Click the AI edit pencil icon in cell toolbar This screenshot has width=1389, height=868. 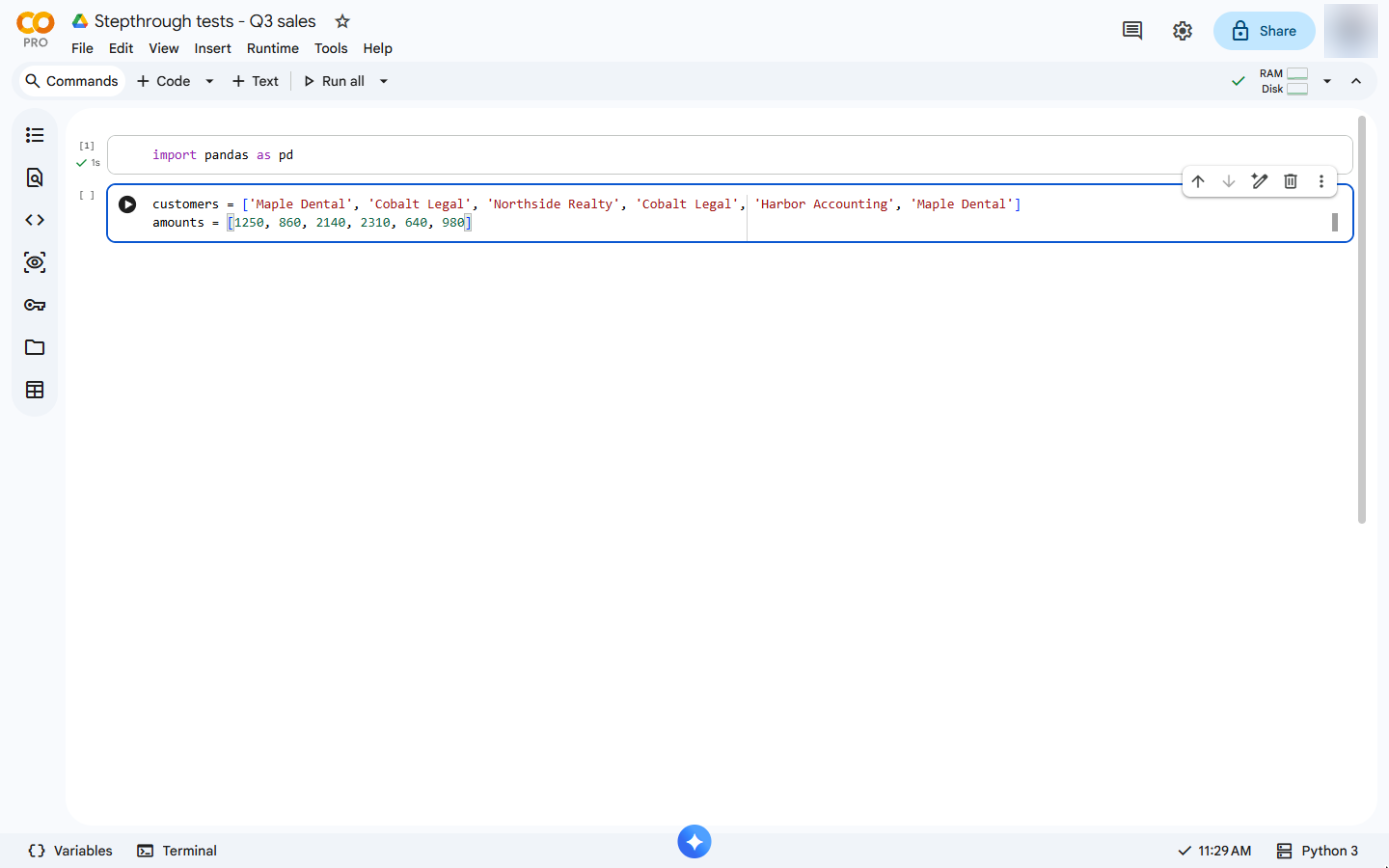coord(1260,181)
